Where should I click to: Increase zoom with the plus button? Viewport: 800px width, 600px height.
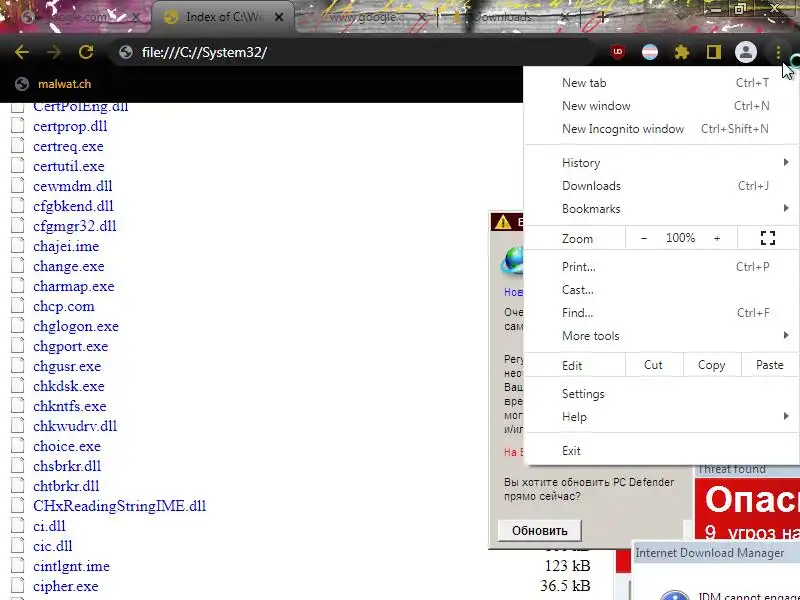click(x=717, y=238)
